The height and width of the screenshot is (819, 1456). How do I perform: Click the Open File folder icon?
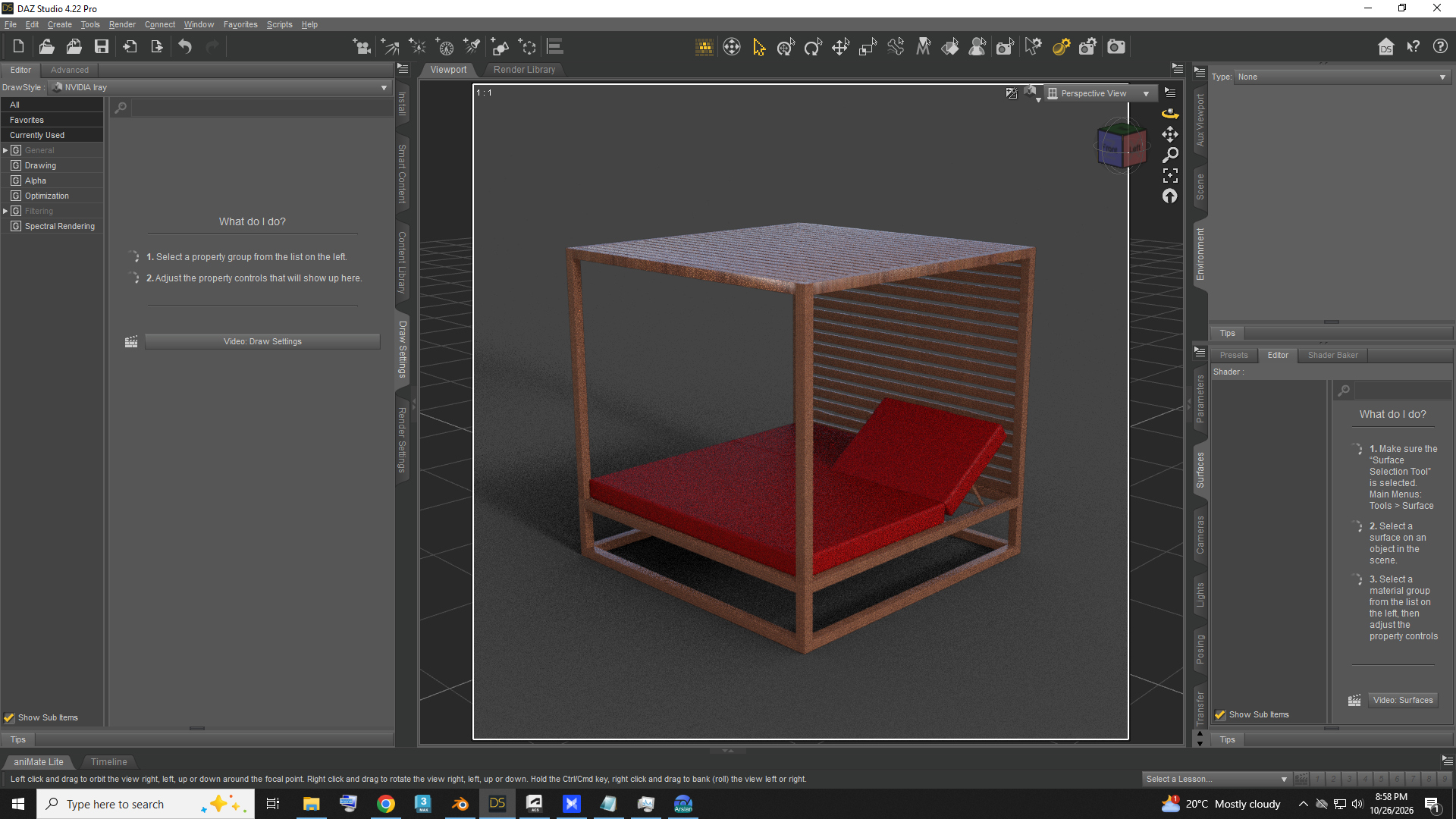pyautogui.click(x=46, y=47)
